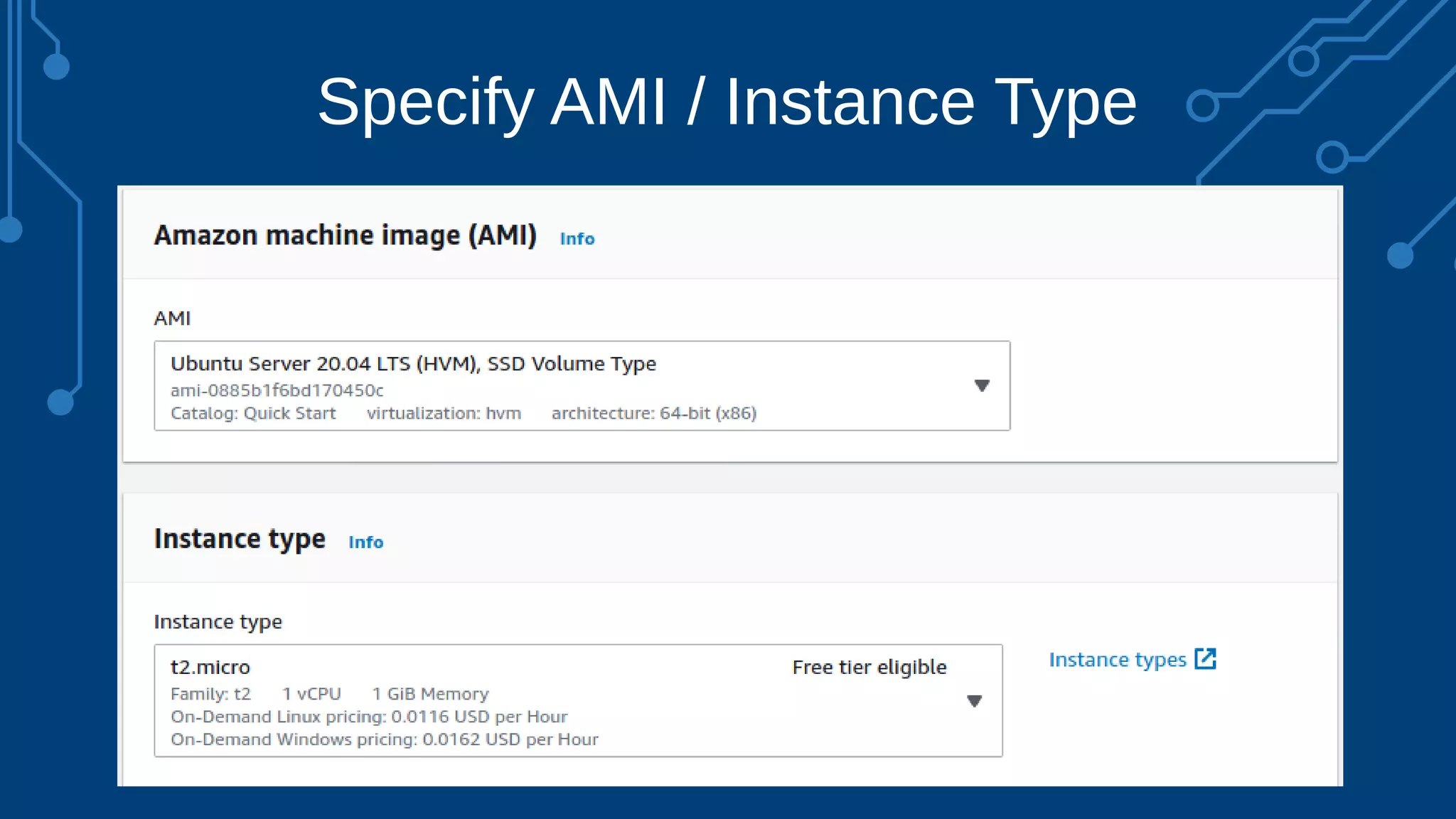Click the 'Catalog: Quick Start' text

[x=253, y=413]
